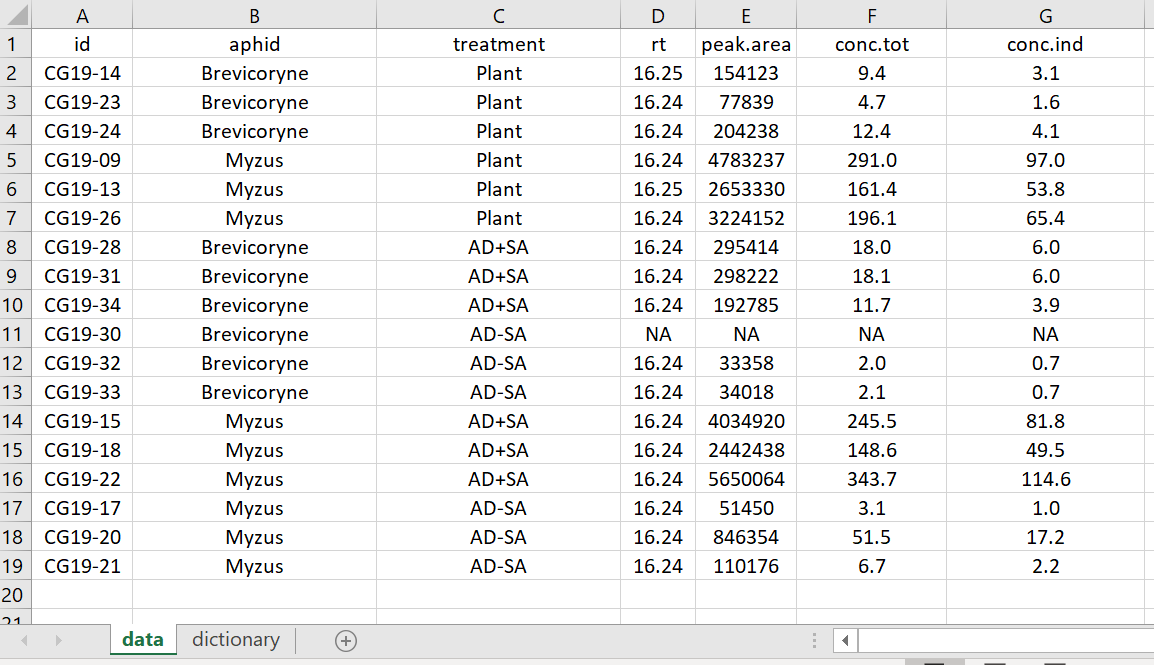Viewport: 1154px width, 665px height.
Task: Select column C header
Action: (498, 15)
